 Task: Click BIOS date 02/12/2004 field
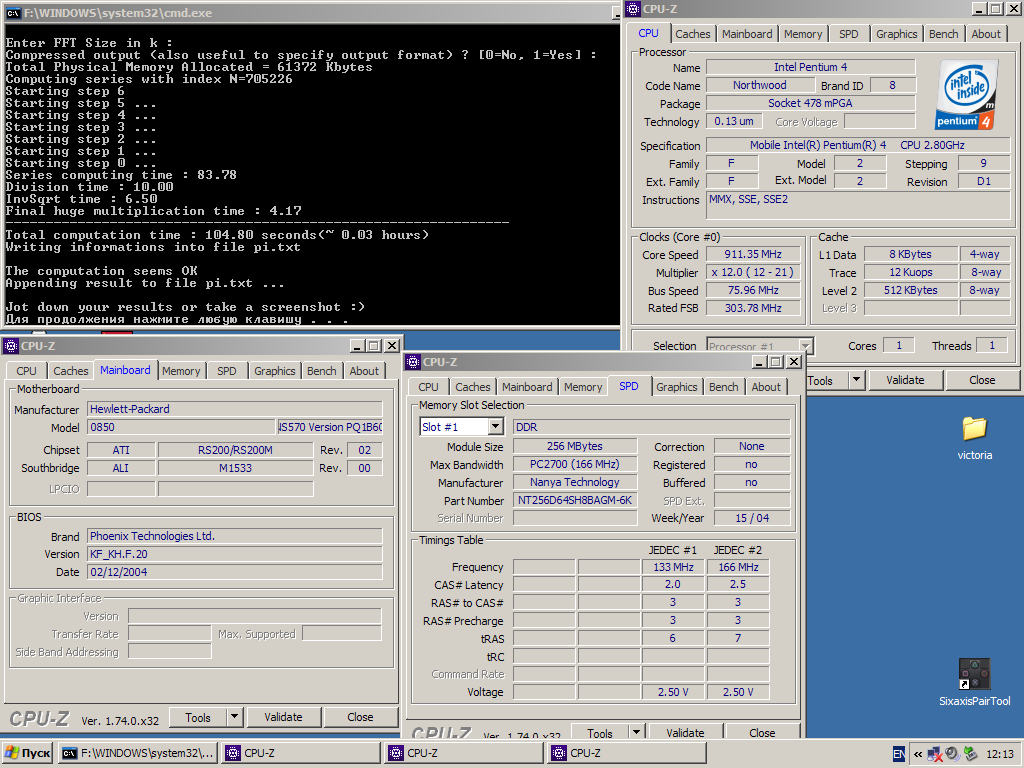click(234, 572)
